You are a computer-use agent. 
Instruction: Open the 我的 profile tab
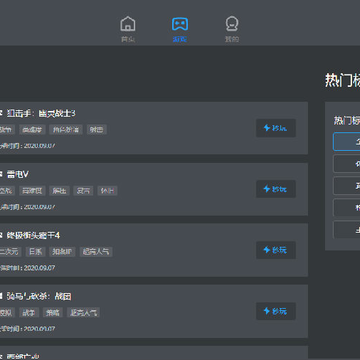(x=232, y=29)
